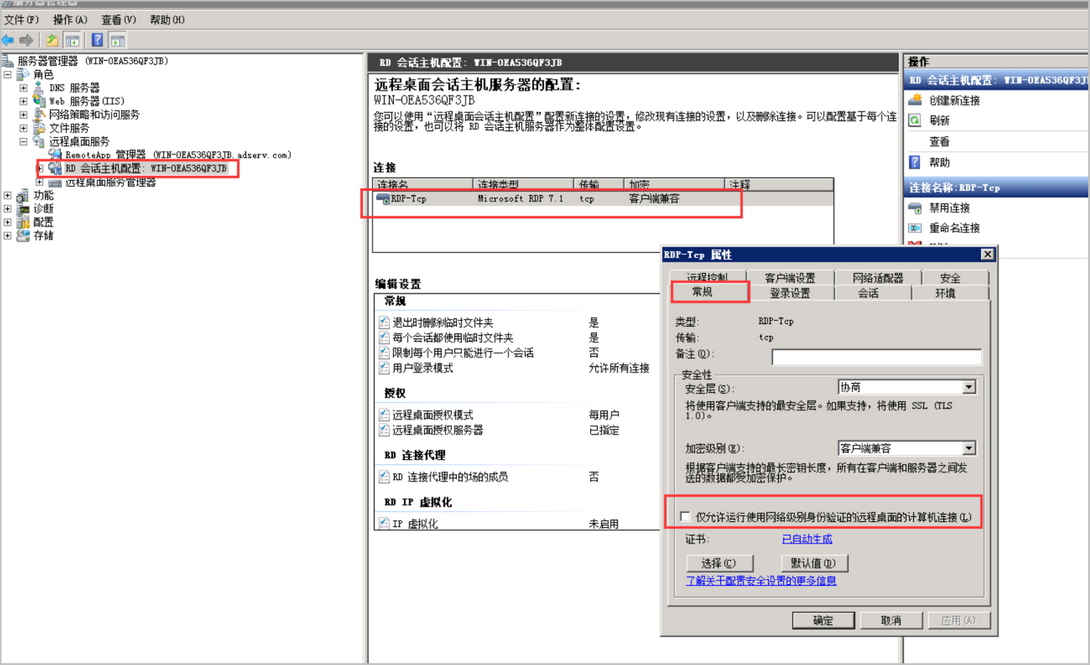Expand the DNS 服务器 tree node
The width and height of the screenshot is (1090, 665).
tap(23, 88)
